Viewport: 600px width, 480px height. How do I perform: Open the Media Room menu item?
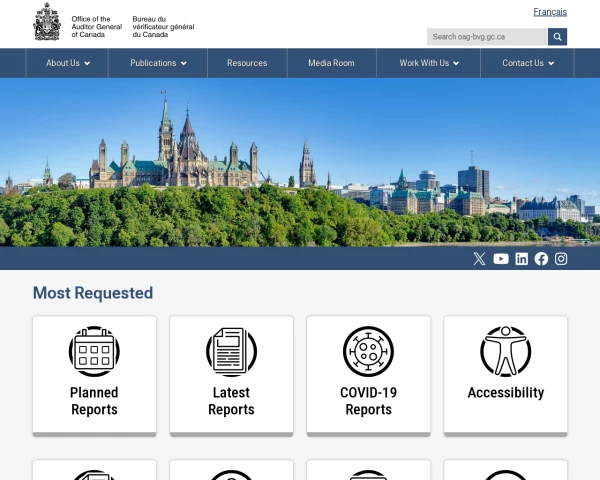(331, 63)
